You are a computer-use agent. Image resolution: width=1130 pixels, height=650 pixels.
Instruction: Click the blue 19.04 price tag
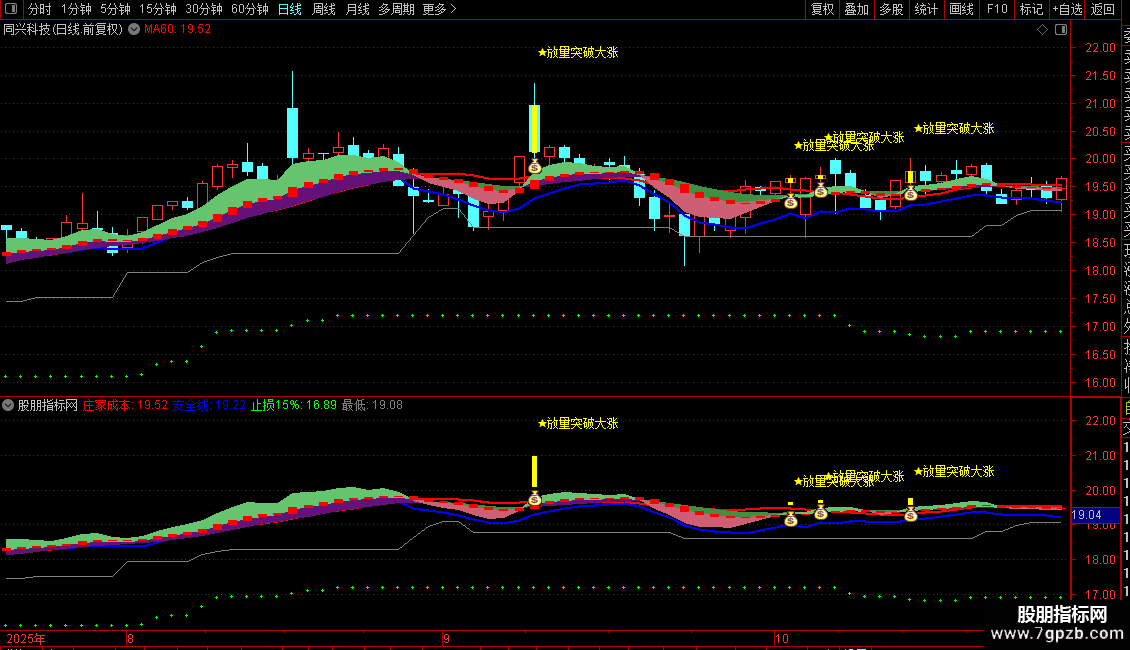tap(1095, 515)
